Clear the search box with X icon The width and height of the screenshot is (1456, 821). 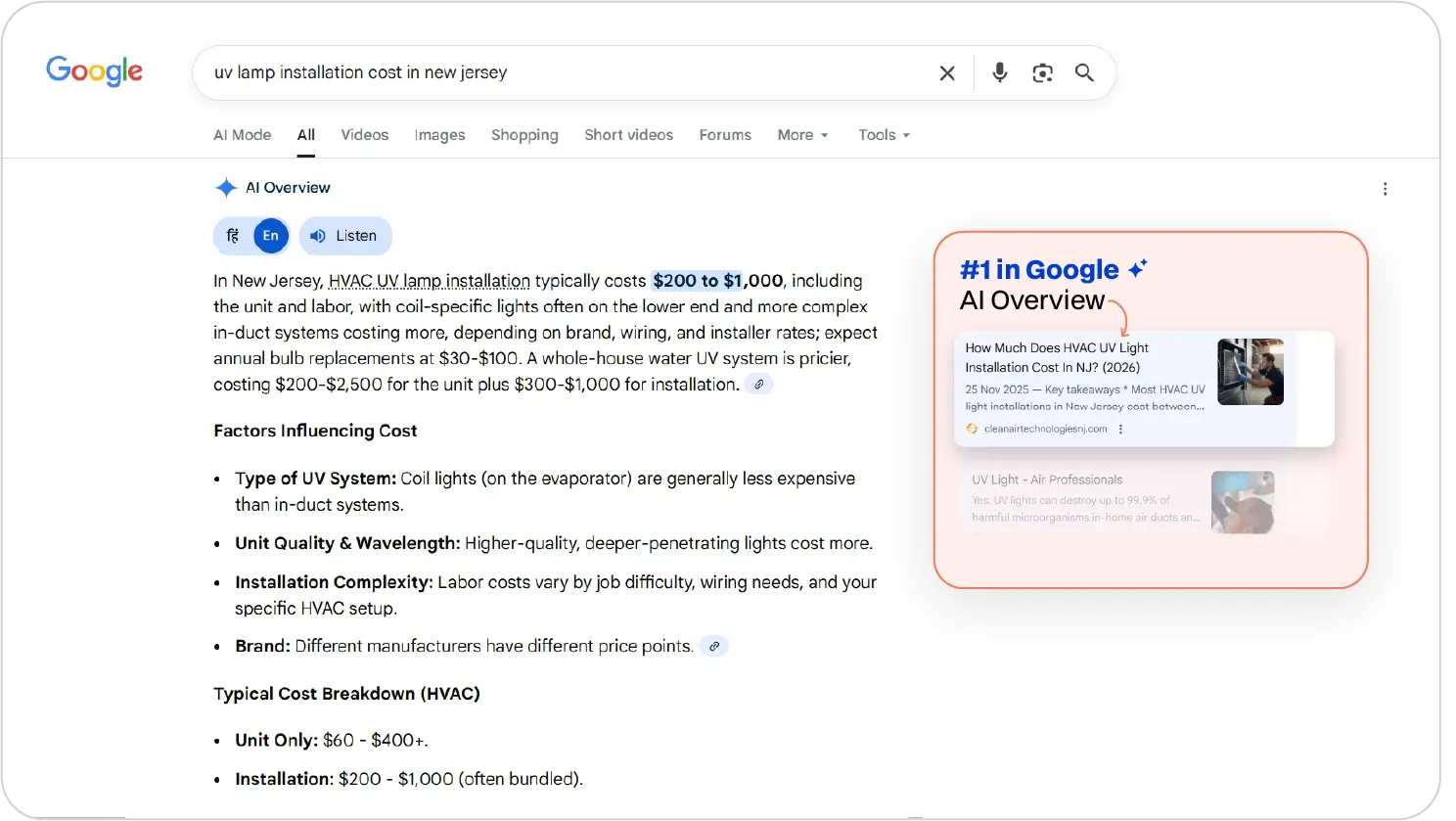tap(946, 73)
